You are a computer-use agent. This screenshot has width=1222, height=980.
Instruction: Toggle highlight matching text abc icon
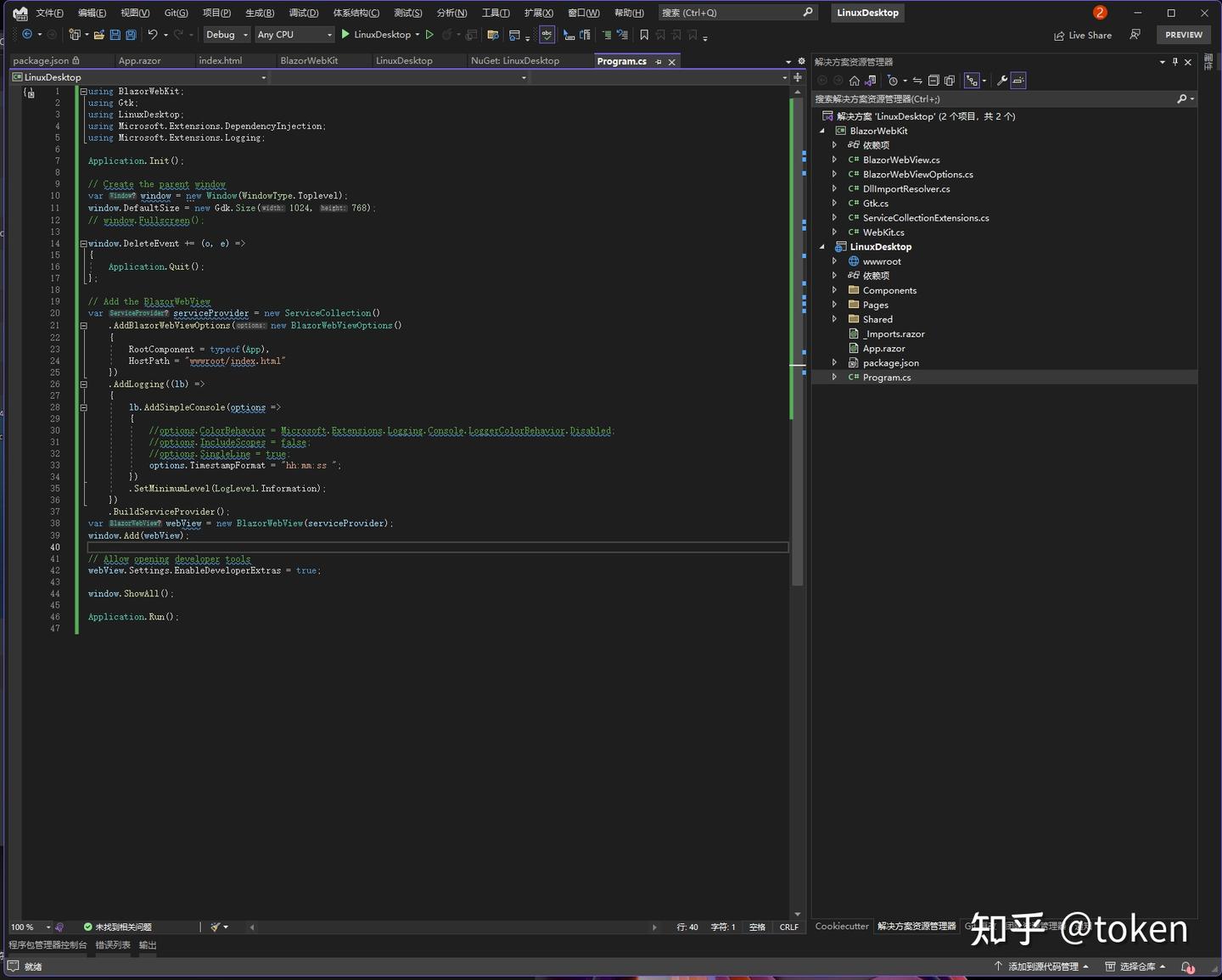547,35
